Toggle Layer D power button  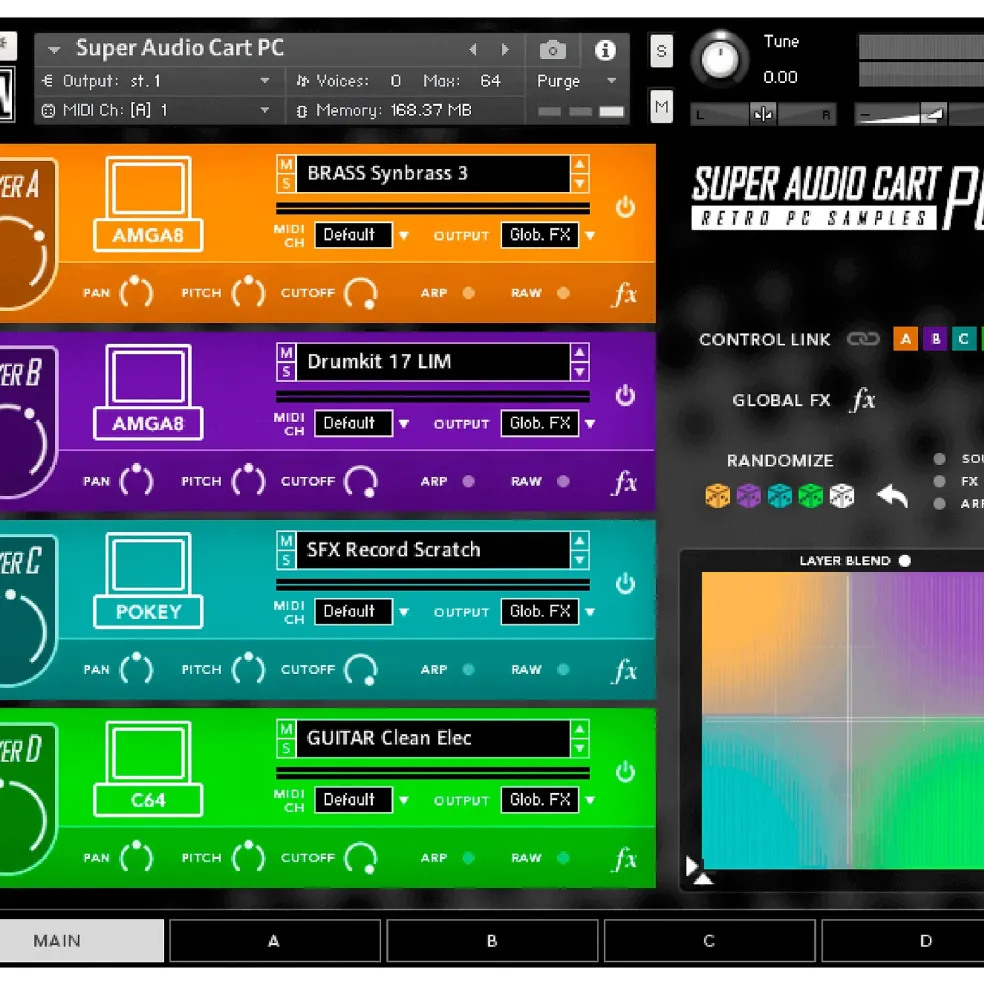625,771
